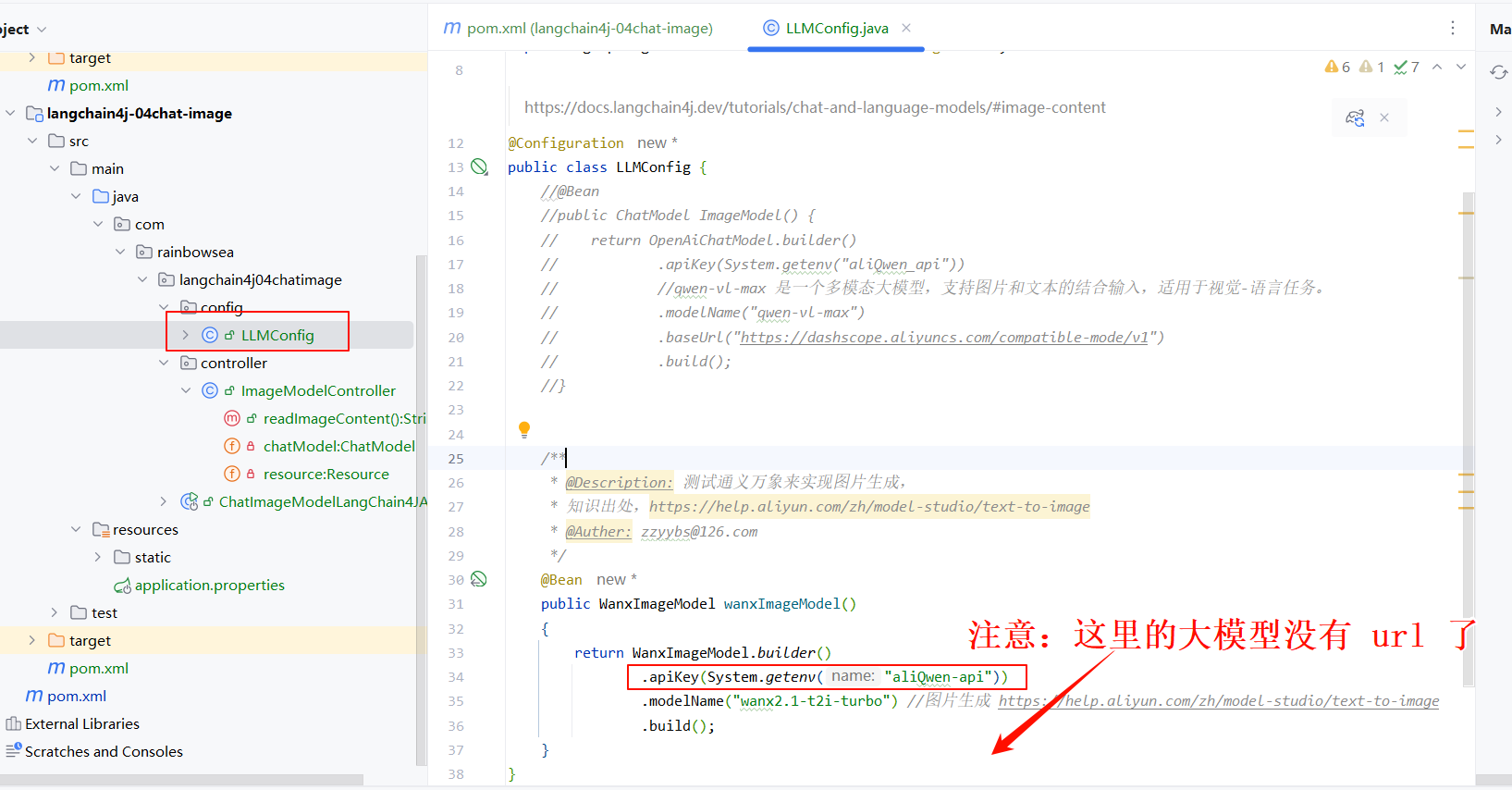1512x790 pixels.
Task: Jump to previous highlighted problem arrow
Action: coord(1437,67)
